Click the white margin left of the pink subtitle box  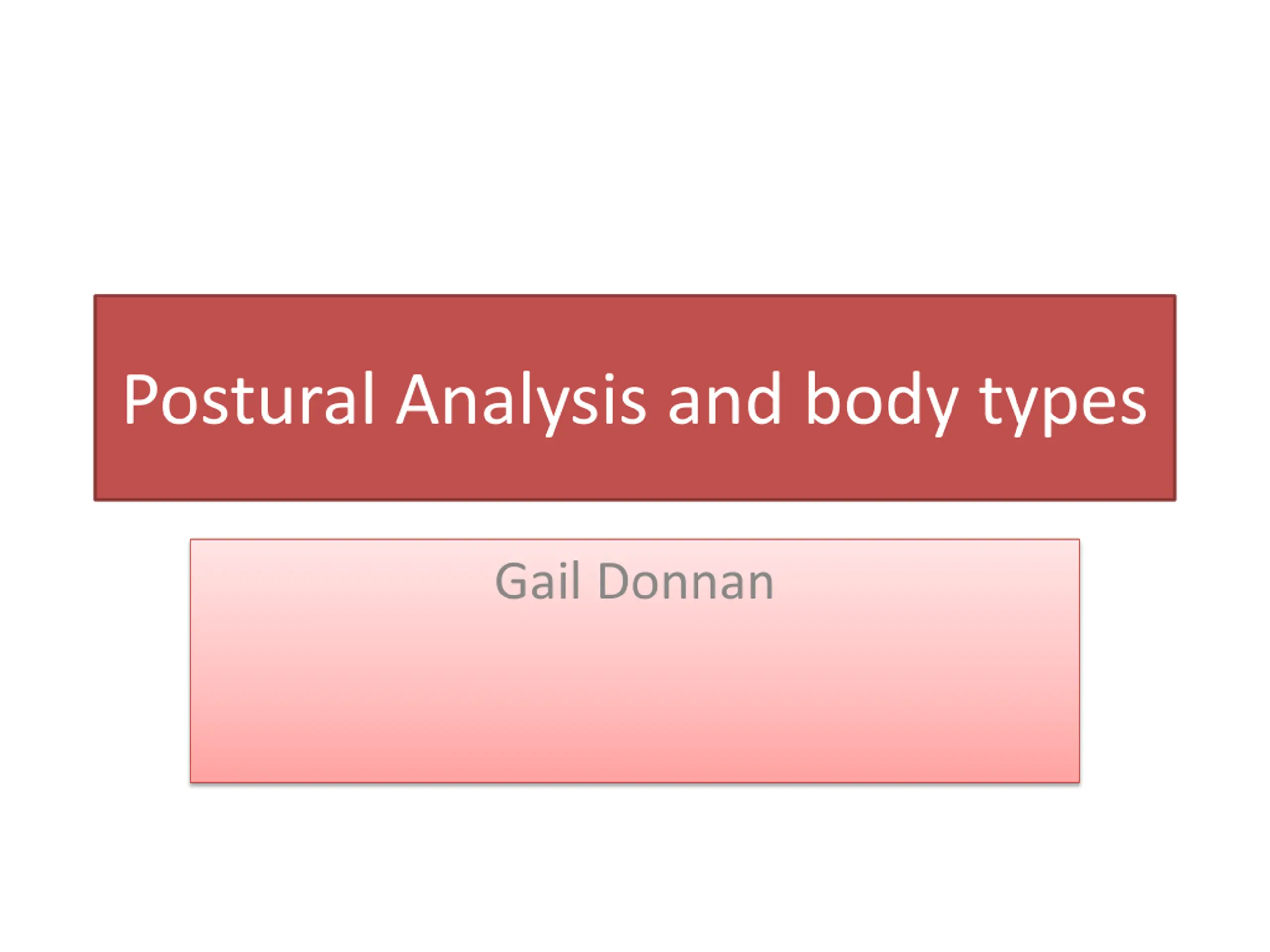95,661
